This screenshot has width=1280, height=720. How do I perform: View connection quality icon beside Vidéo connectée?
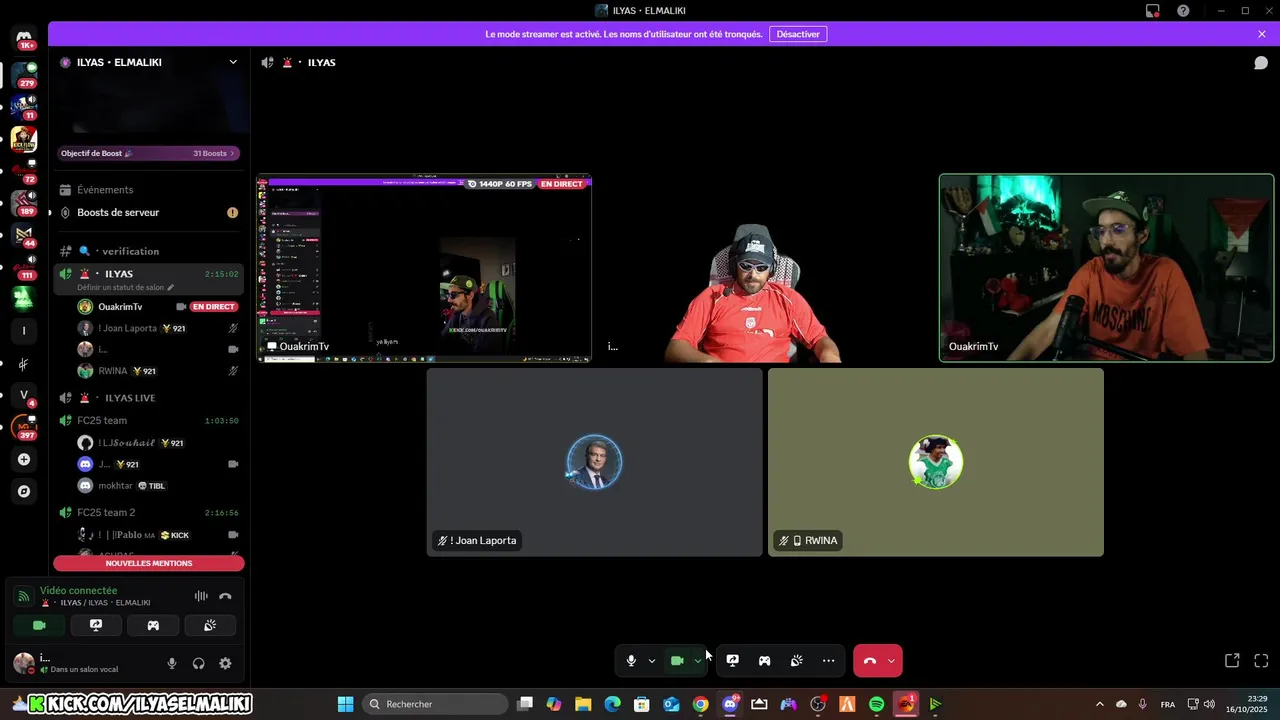[24, 596]
